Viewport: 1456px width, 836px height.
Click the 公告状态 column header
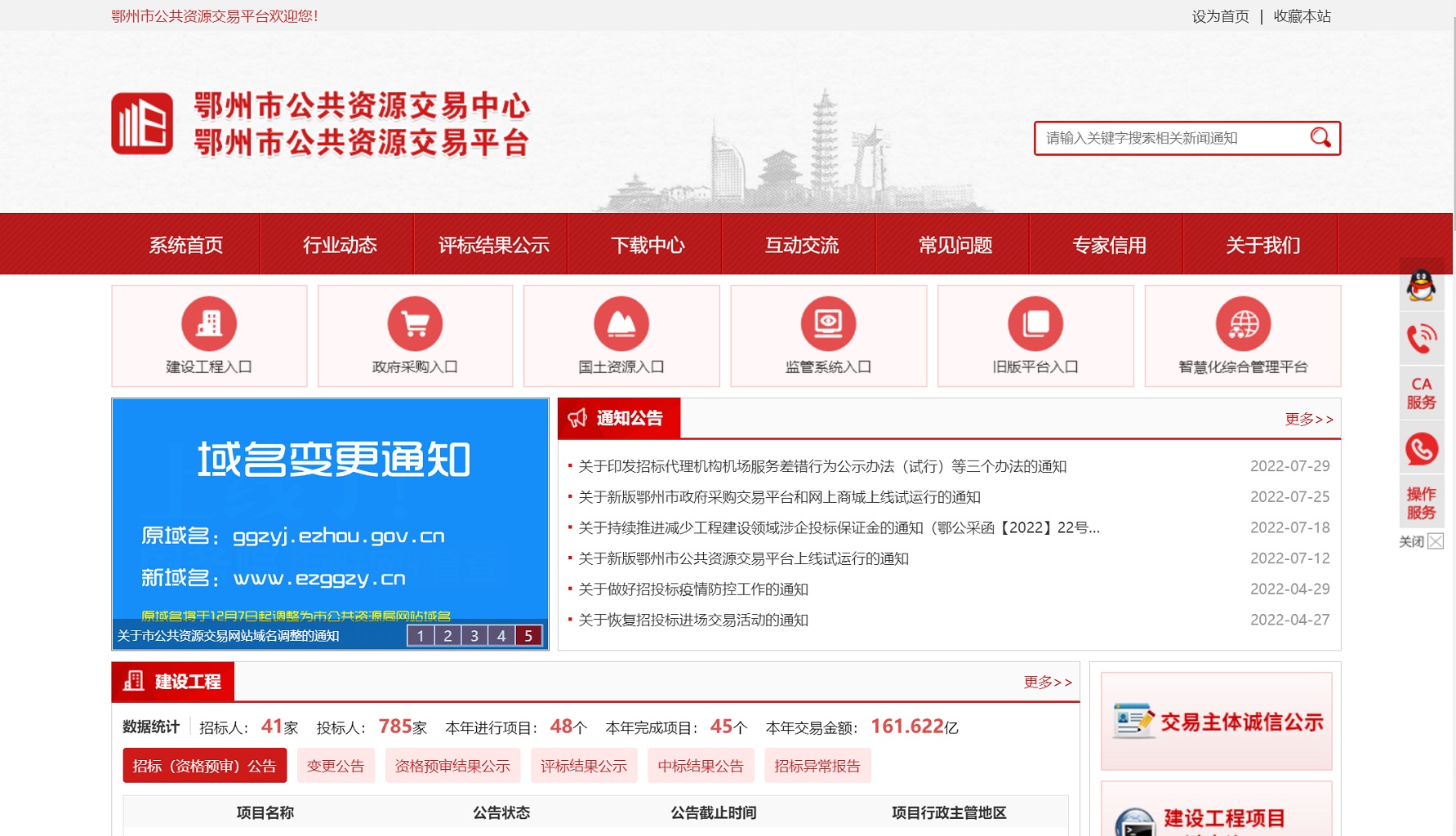coord(501,812)
